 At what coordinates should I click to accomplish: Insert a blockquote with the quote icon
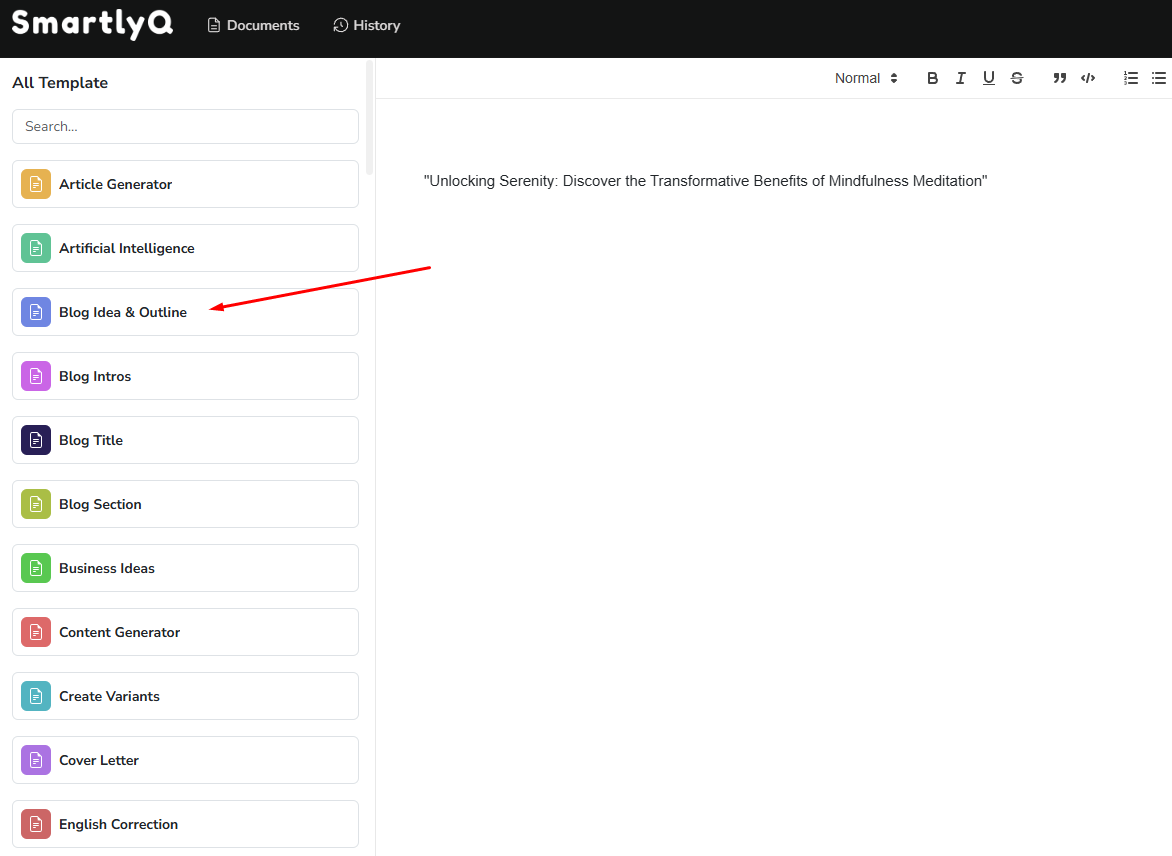pos(1059,78)
